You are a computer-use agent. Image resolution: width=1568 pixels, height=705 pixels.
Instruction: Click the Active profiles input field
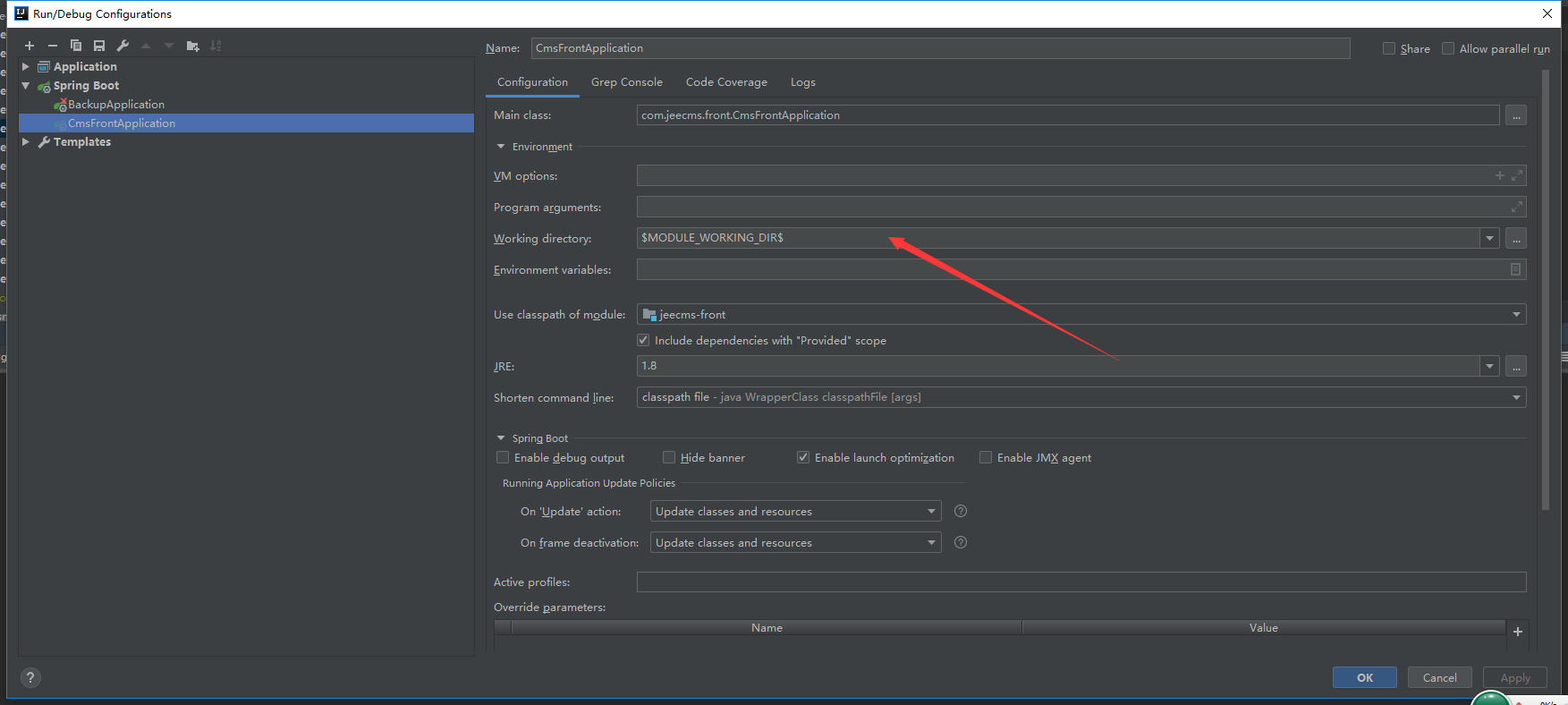point(1081,582)
